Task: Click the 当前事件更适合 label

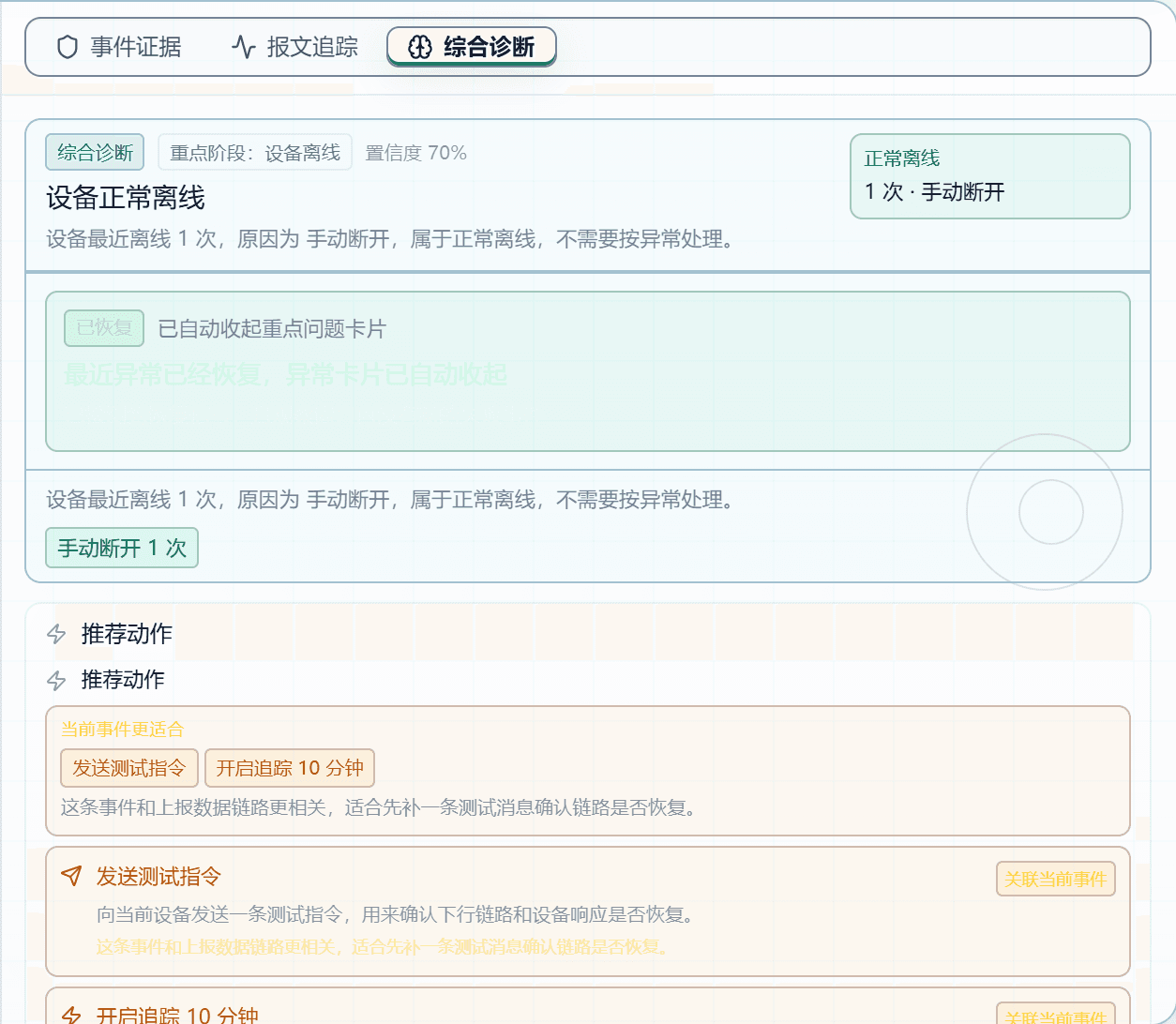Action: pos(122,729)
